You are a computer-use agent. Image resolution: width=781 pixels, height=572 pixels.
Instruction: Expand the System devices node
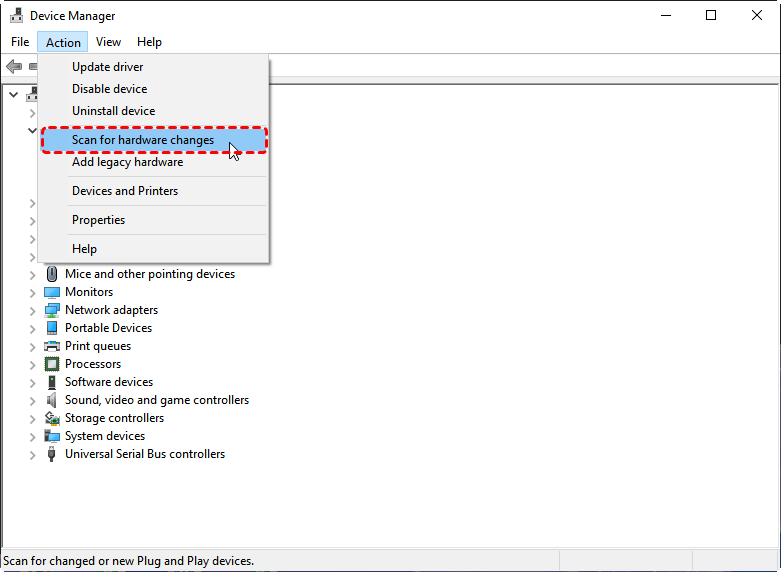pyautogui.click(x=32, y=436)
